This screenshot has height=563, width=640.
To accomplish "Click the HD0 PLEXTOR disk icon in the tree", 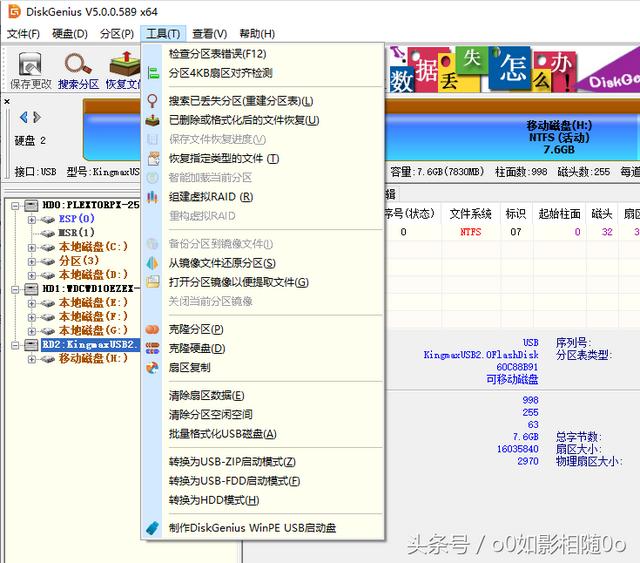I will 31,205.
